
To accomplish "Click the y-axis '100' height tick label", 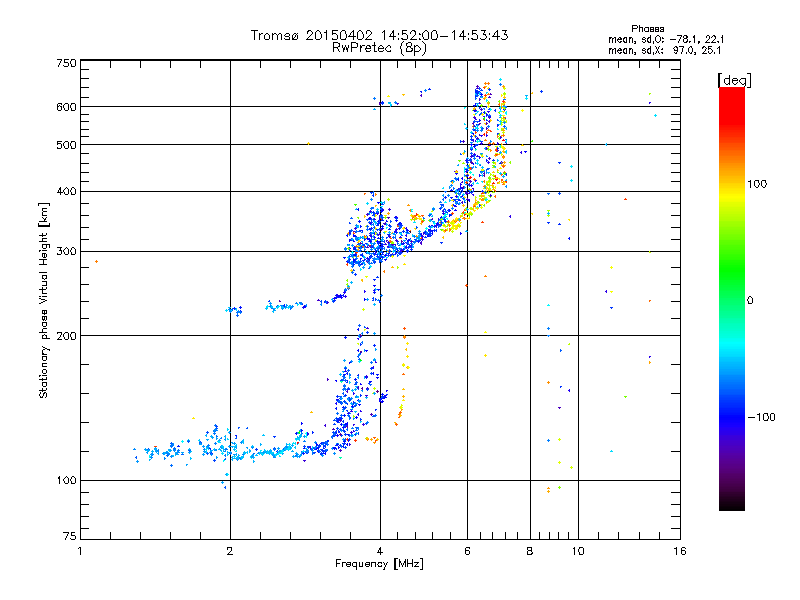I will [x=67, y=480].
